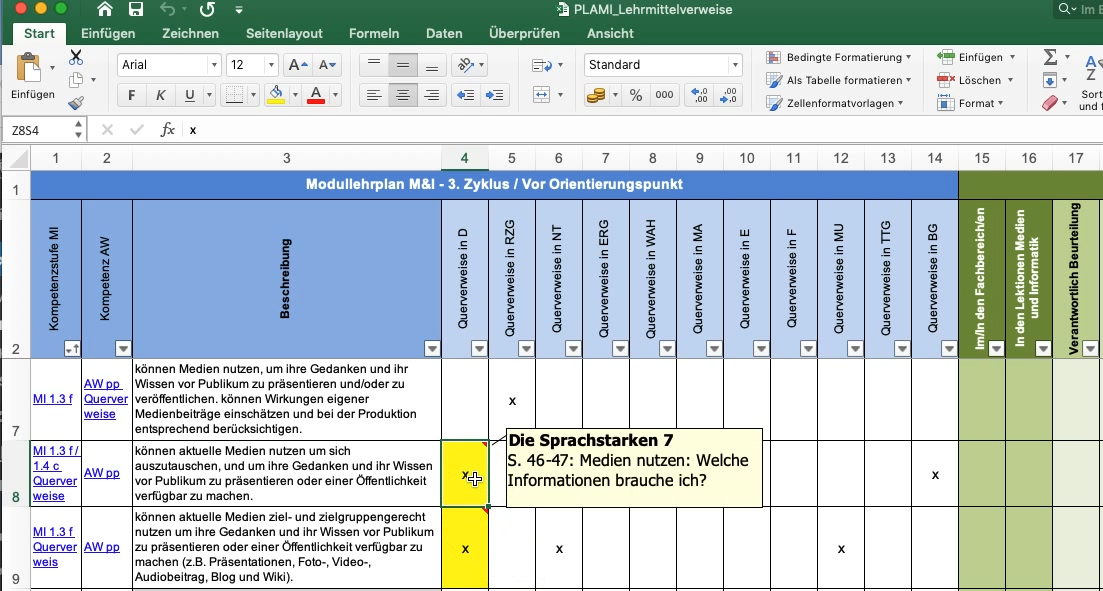Image resolution: width=1103 pixels, height=591 pixels.
Task: Open filter dropdown for Querverweise in RZG
Action: (526, 348)
